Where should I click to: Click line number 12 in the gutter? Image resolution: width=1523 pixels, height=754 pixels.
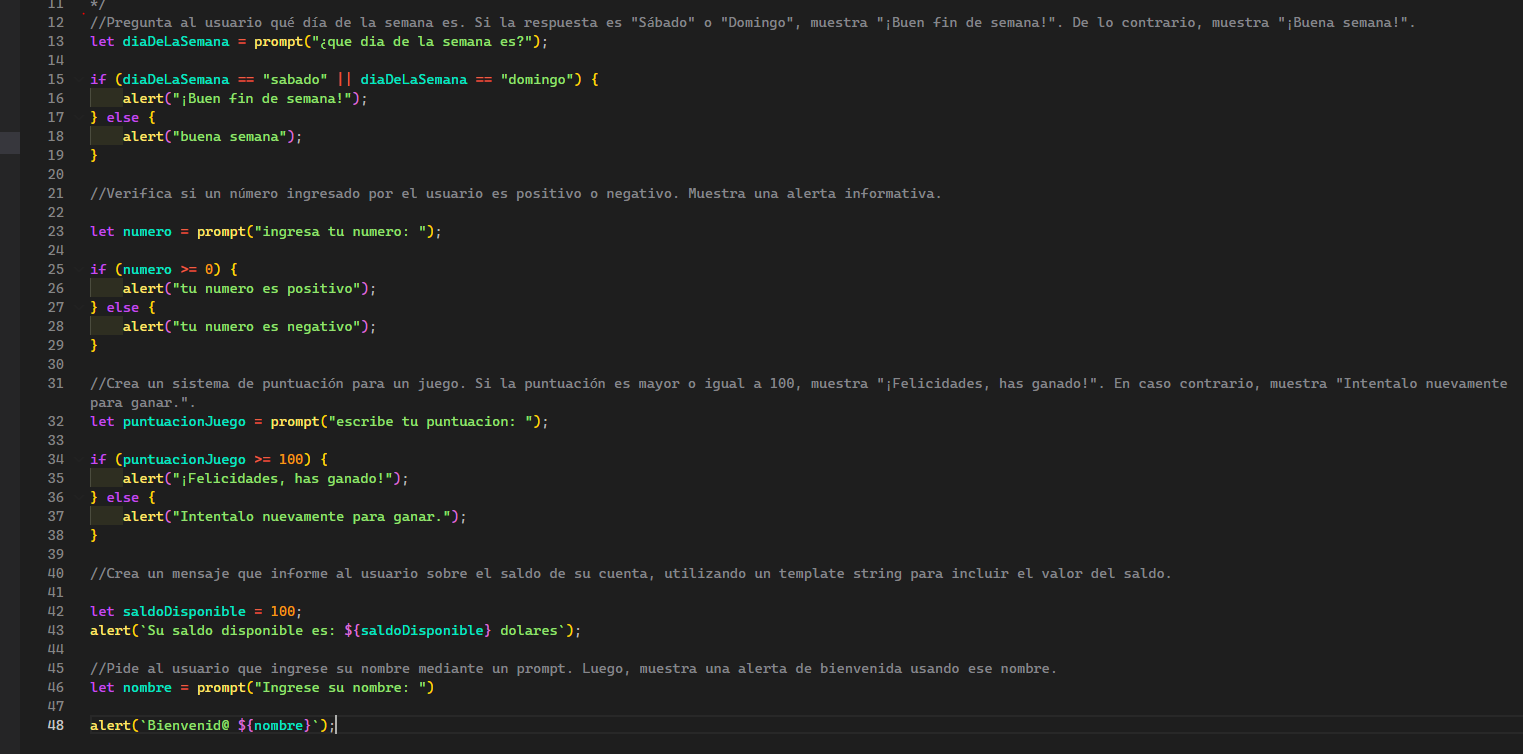pyautogui.click(x=56, y=22)
